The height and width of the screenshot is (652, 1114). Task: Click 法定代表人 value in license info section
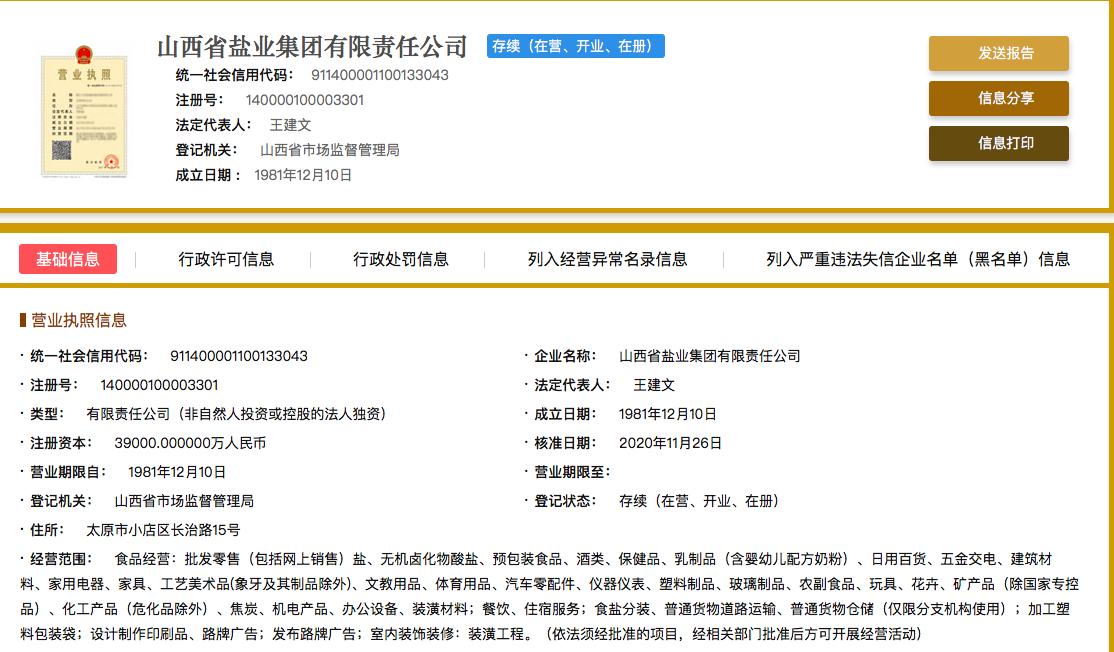pyautogui.click(x=654, y=385)
